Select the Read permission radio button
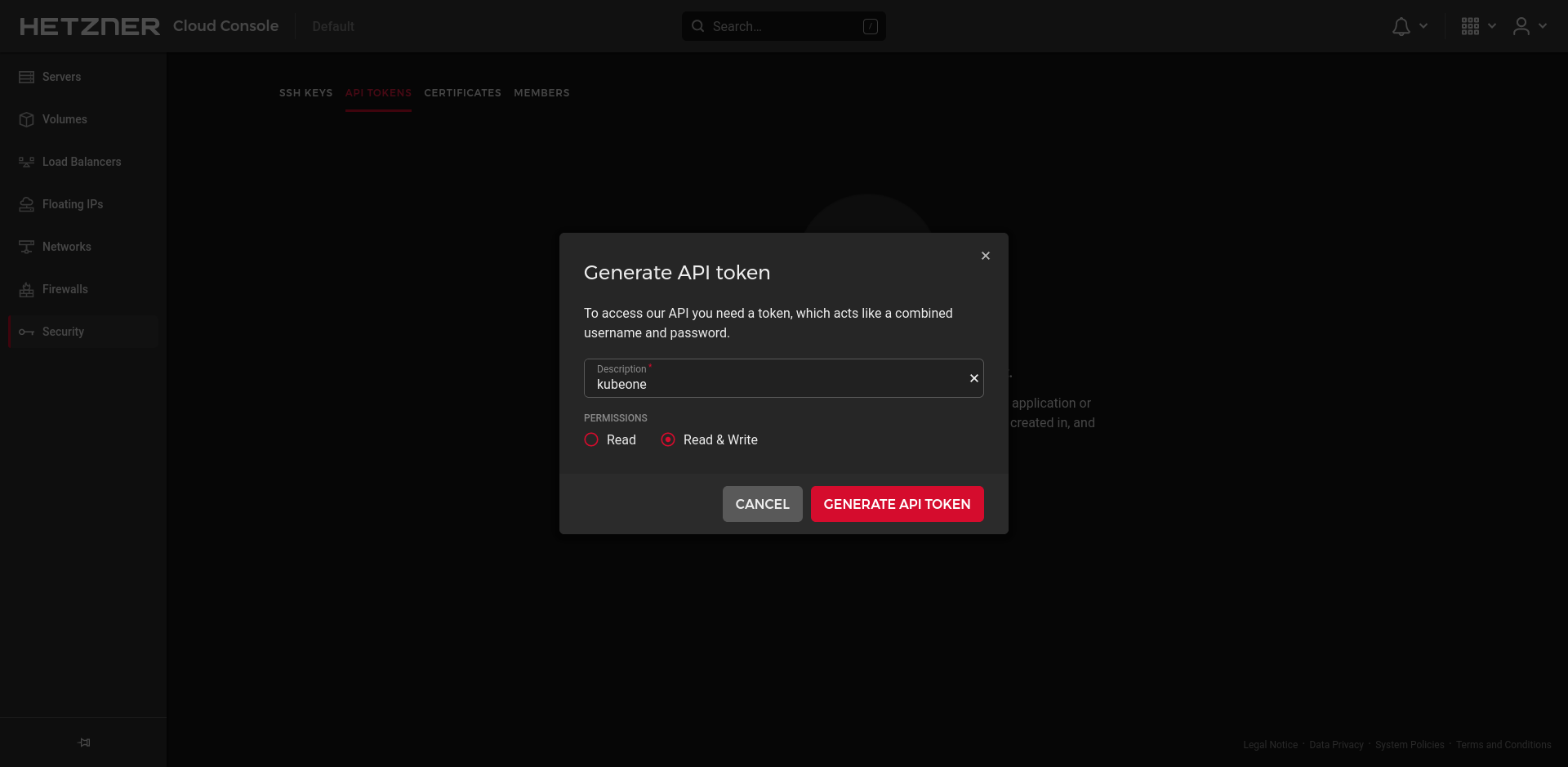Viewport: 1568px width, 767px height. pos(591,439)
